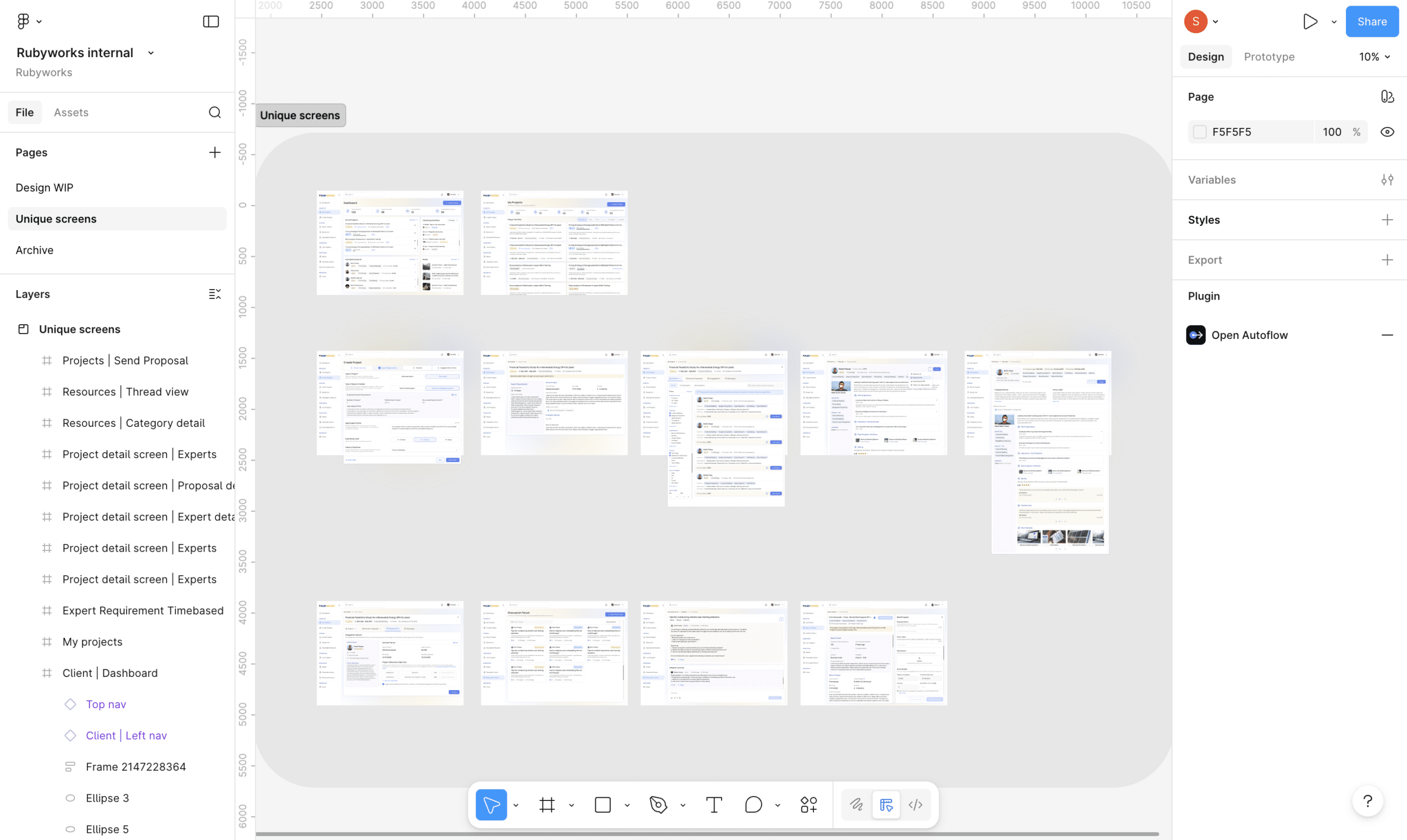Image resolution: width=1407 pixels, height=840 pixels.
Task: Select the Move tool
Action: pyautogui.click(x=491, y=804)
